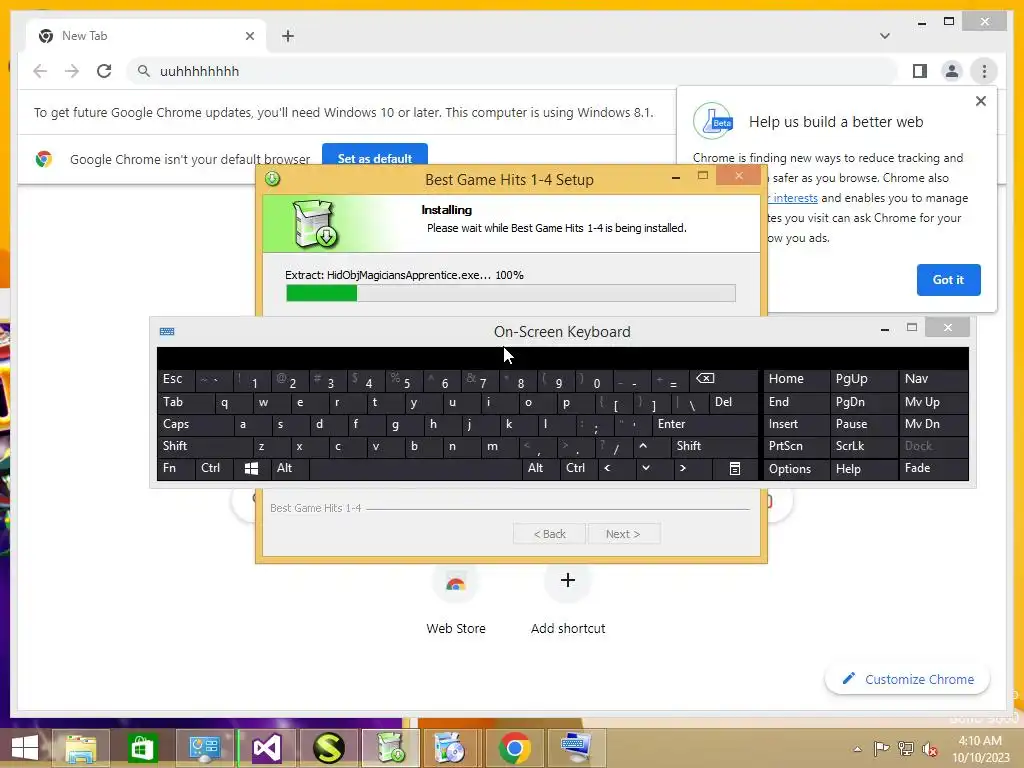Toggle right Alt key on-screen
Image resolution: width=1024 pixels, height=768 pixels.
540,468
